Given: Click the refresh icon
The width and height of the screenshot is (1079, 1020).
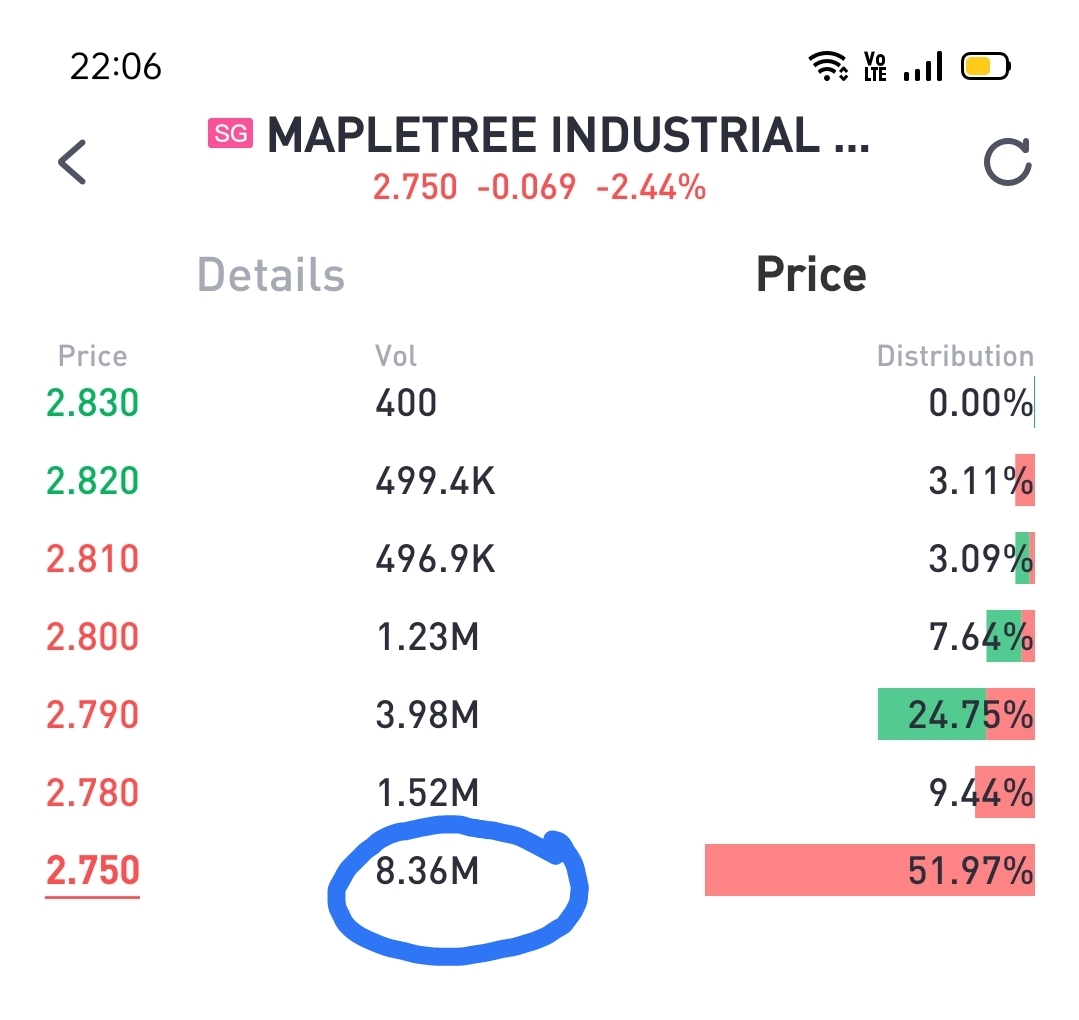Looking at the screenshot, I should pyautogui.click(x=1007, y=162).
